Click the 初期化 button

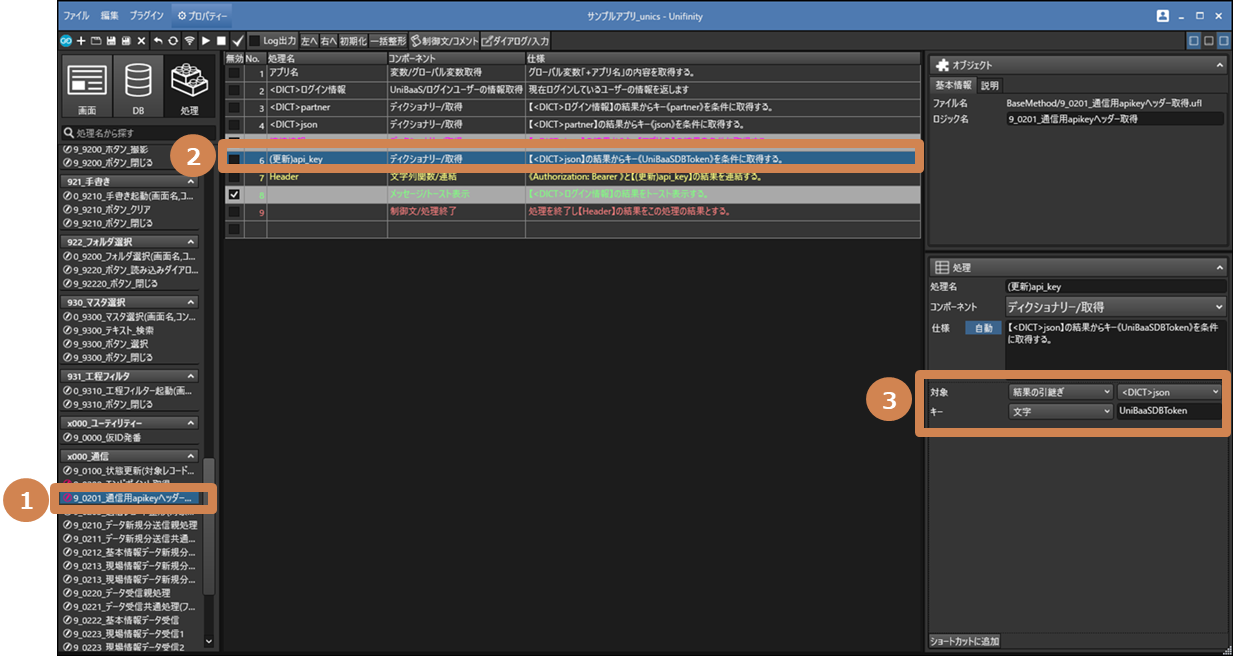pyautogui.click(x=353, y=41)
